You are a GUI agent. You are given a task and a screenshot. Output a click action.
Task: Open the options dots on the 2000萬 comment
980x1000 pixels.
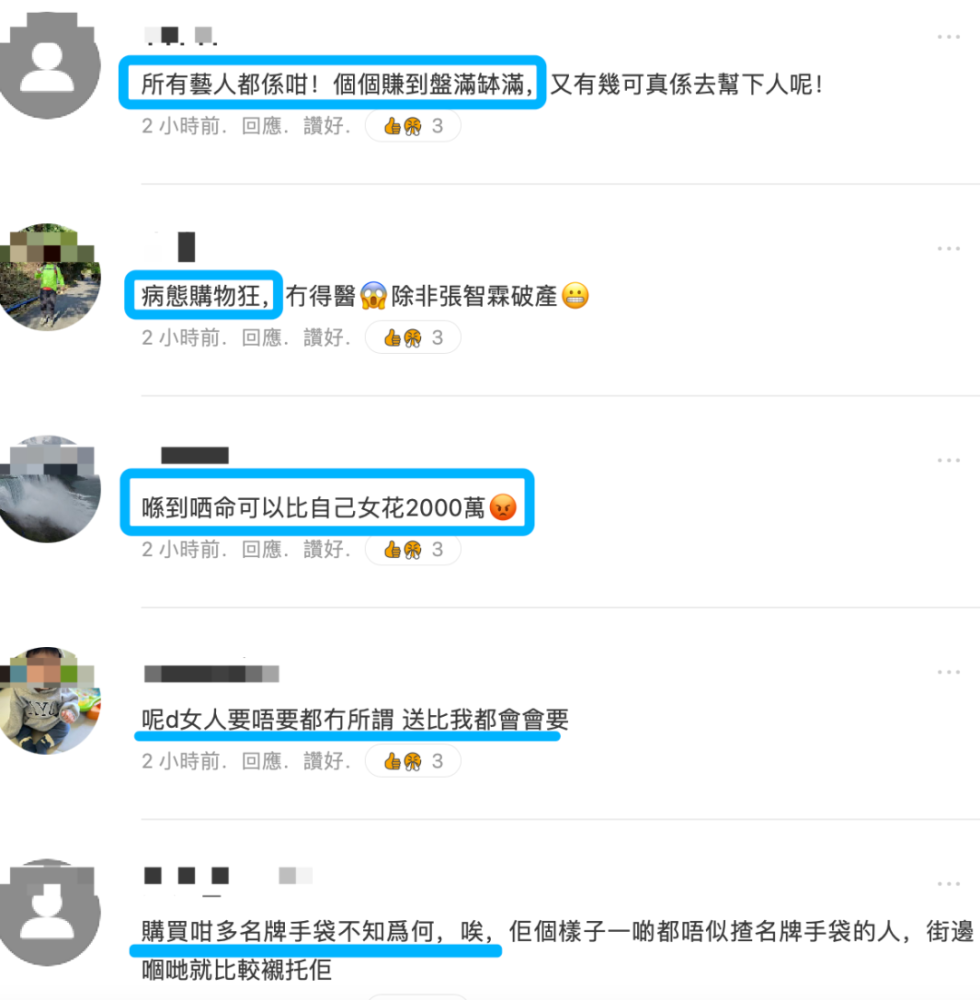coord(948,460)
